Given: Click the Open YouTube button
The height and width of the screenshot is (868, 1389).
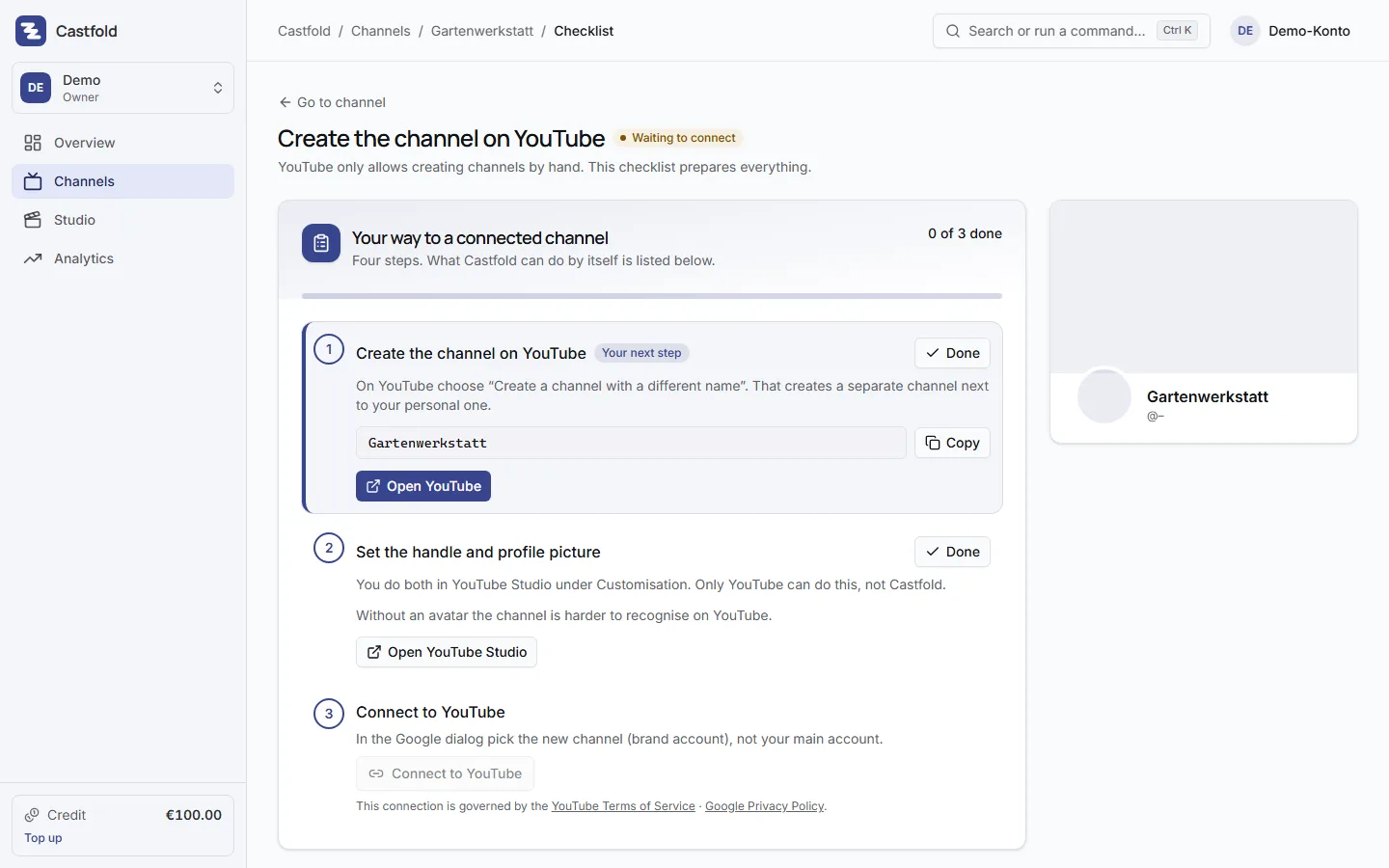Looking at the screenshot, I should point(423,486).
